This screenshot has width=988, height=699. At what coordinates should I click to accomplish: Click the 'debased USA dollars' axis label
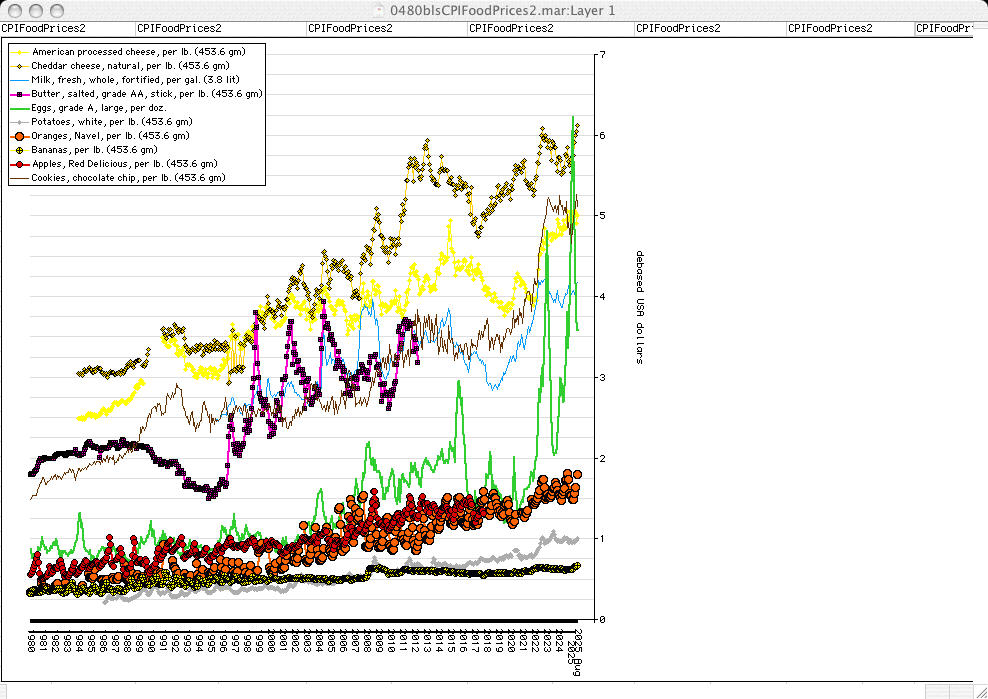pyautogui.click(x=640, y=307)
